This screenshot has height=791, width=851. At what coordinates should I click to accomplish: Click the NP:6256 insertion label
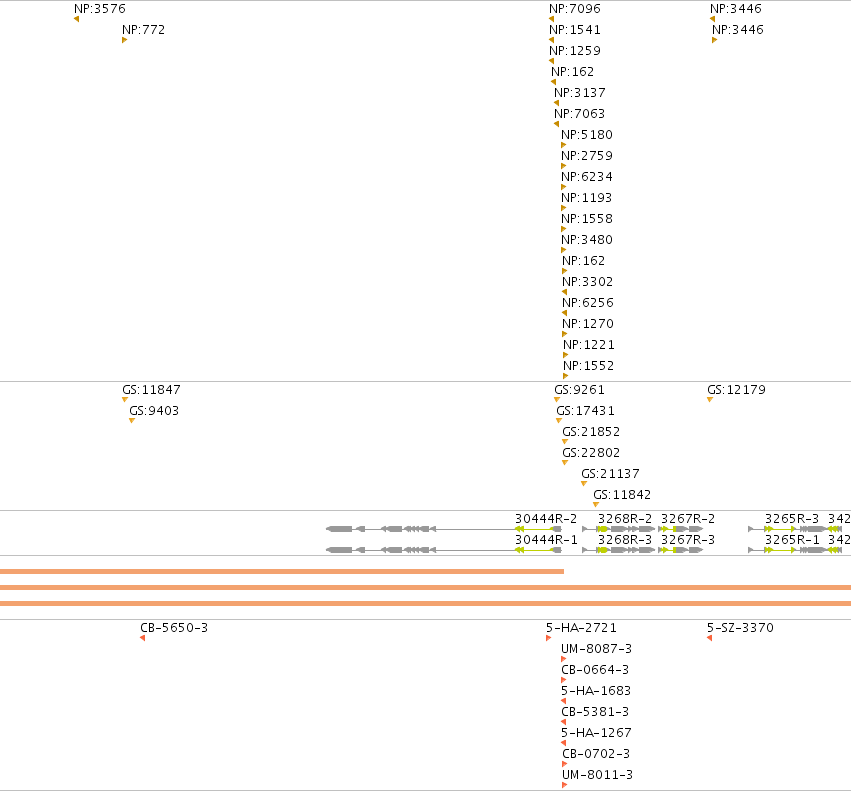(x=588, y=303)
